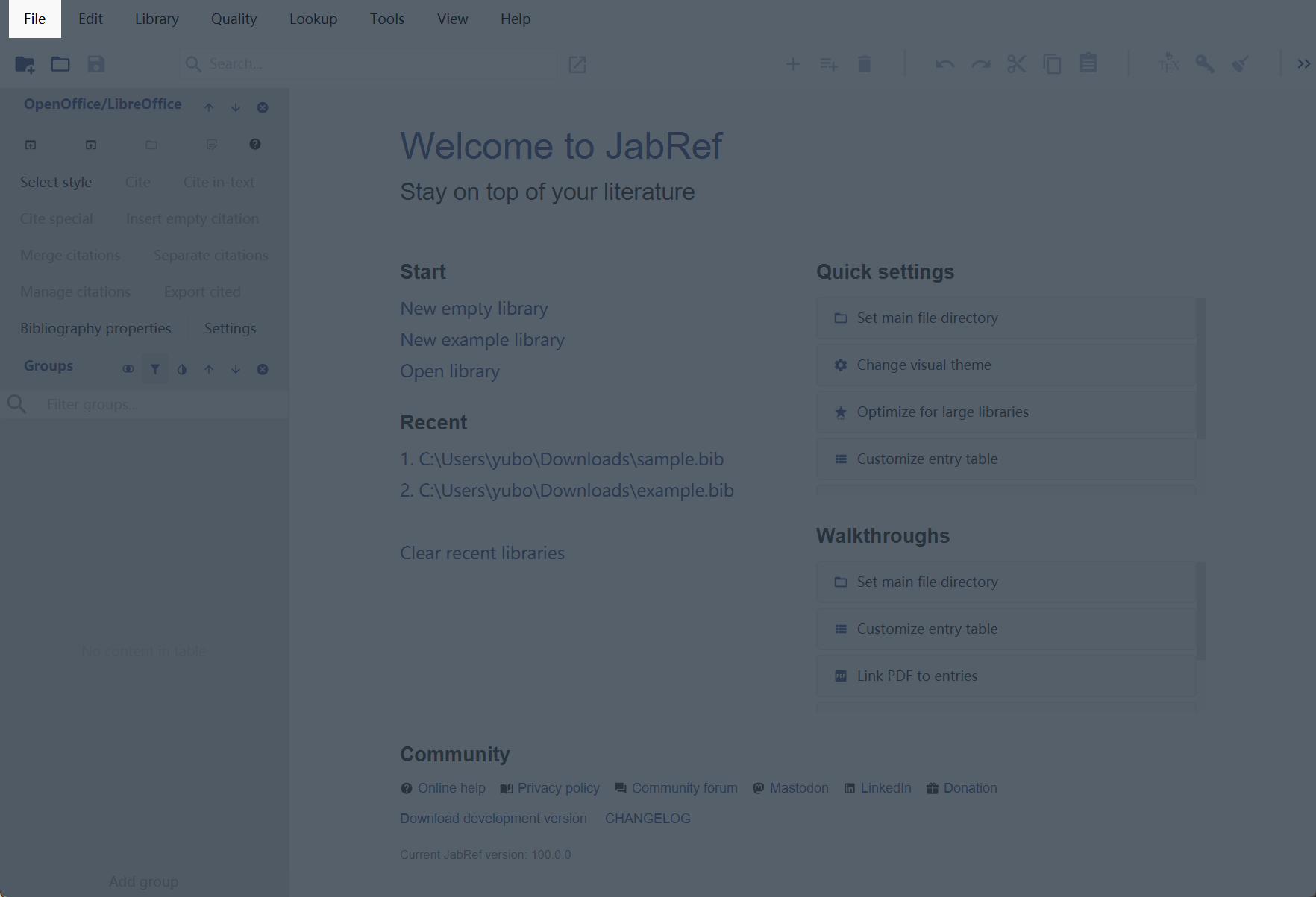Click Optimize for large libraries

[1006, 412]
